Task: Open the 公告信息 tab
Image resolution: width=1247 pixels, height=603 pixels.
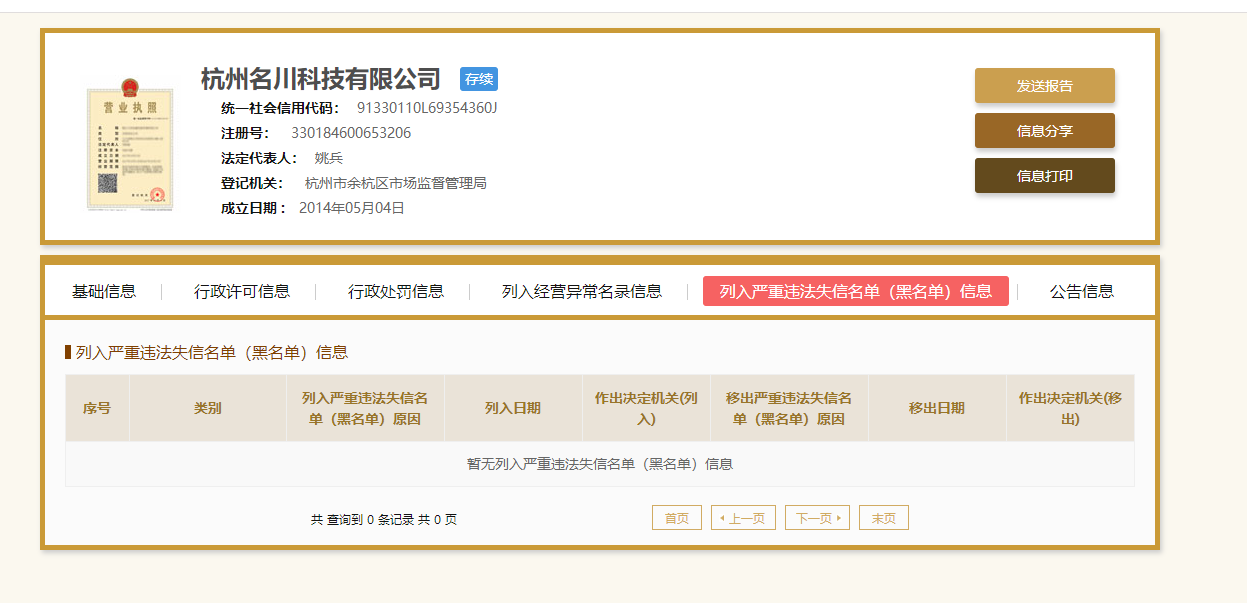Action: coord(1082,291)
